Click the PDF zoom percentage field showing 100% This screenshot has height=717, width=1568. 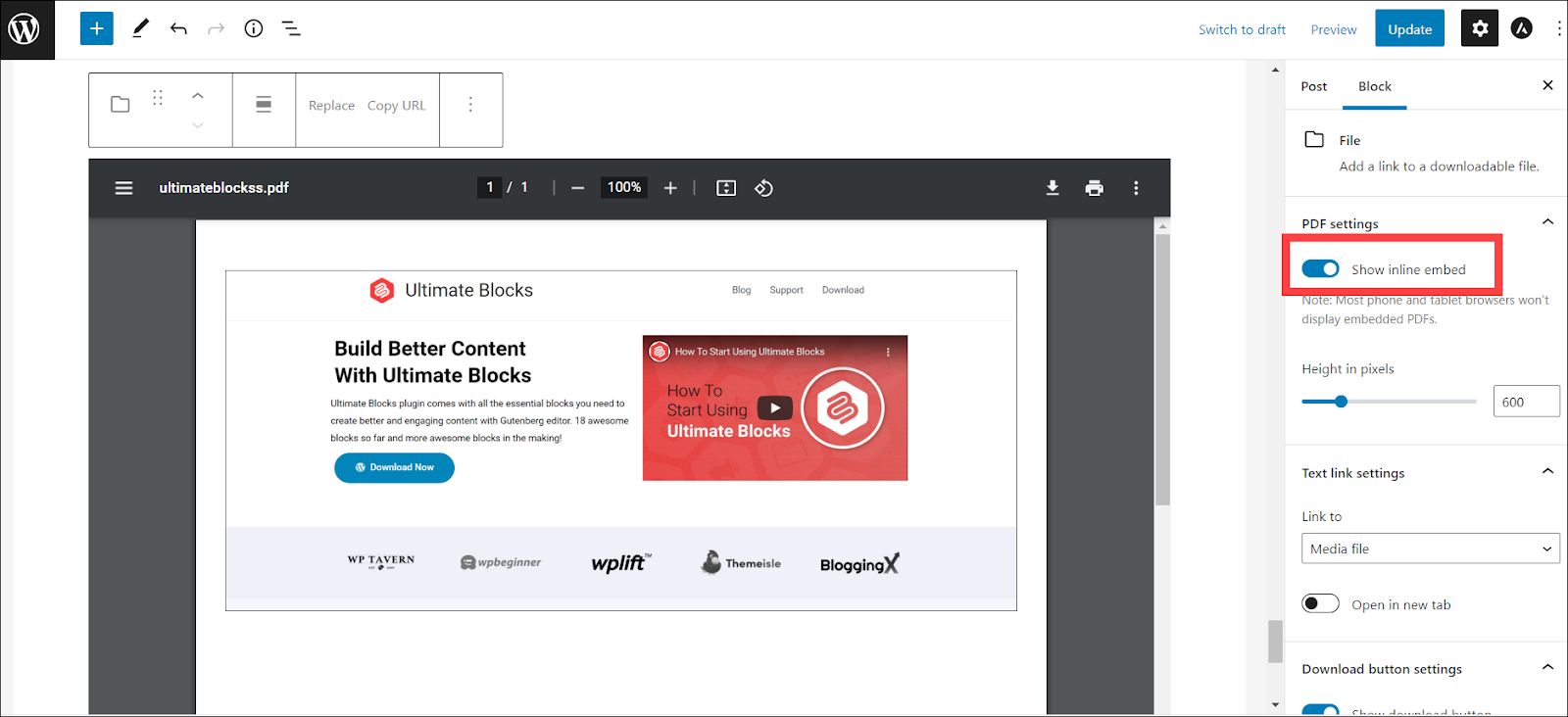coord(624,187)
